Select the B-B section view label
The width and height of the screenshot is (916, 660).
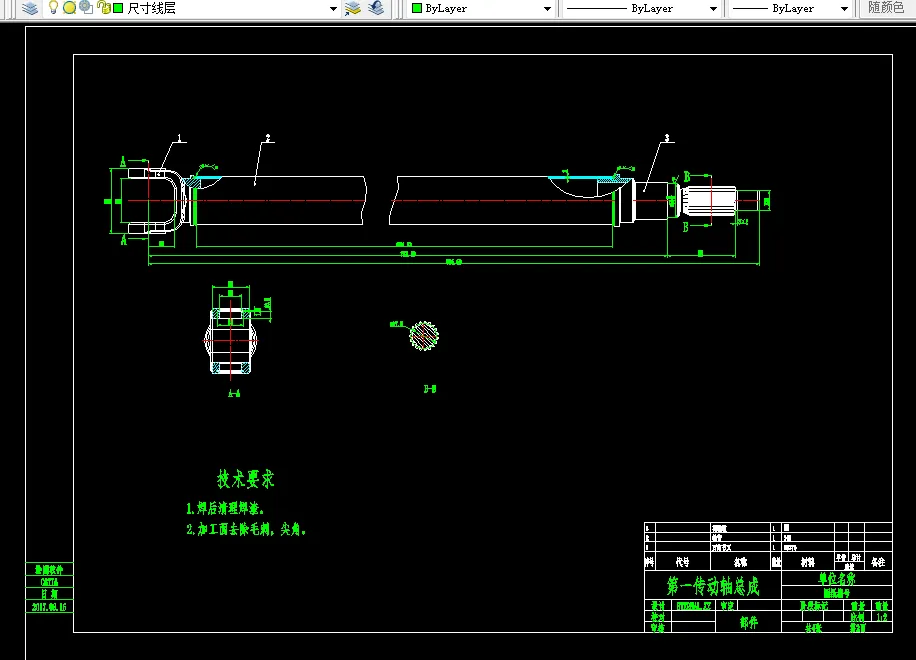430,389
